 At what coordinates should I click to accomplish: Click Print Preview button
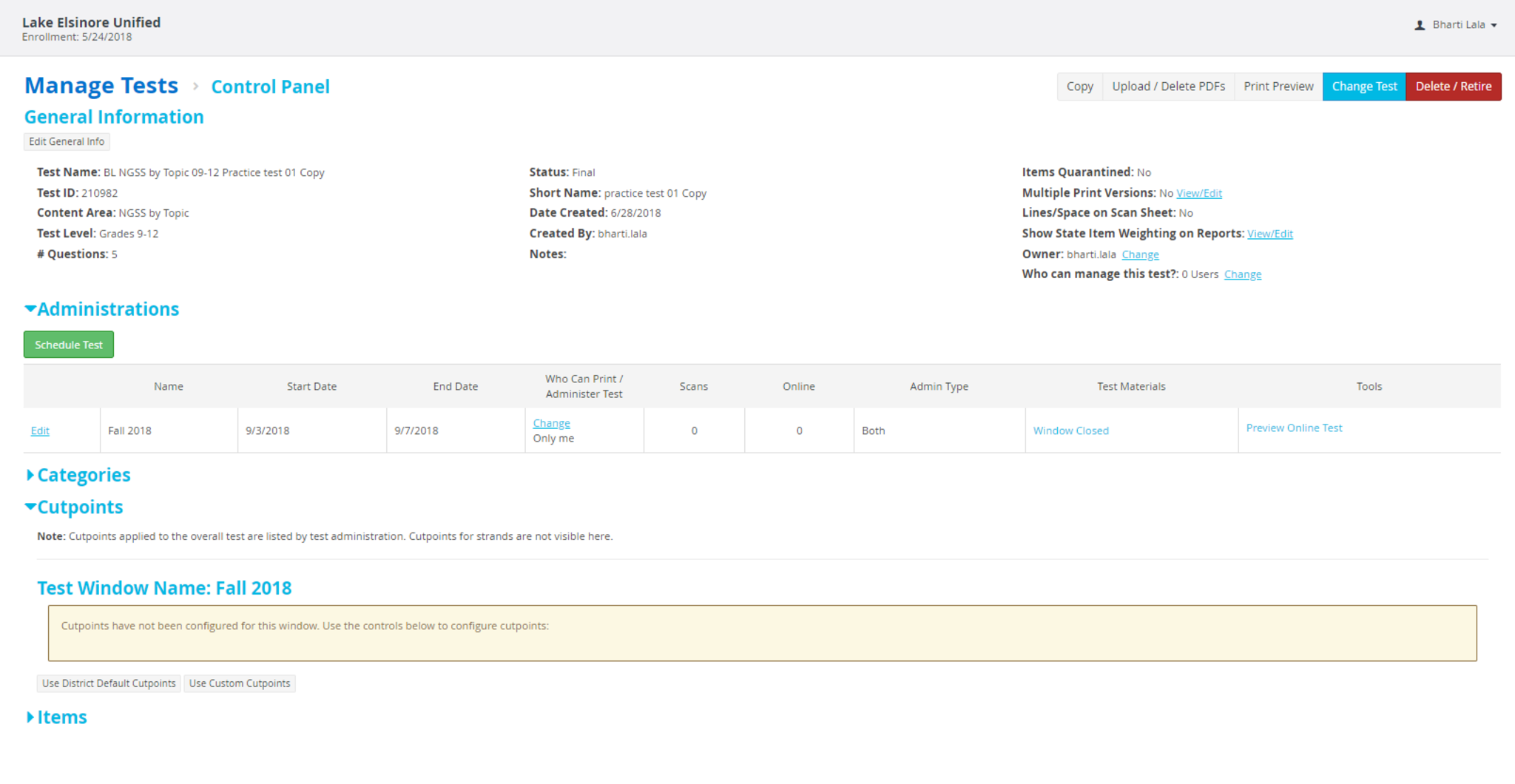click(x=1278, y=87)
